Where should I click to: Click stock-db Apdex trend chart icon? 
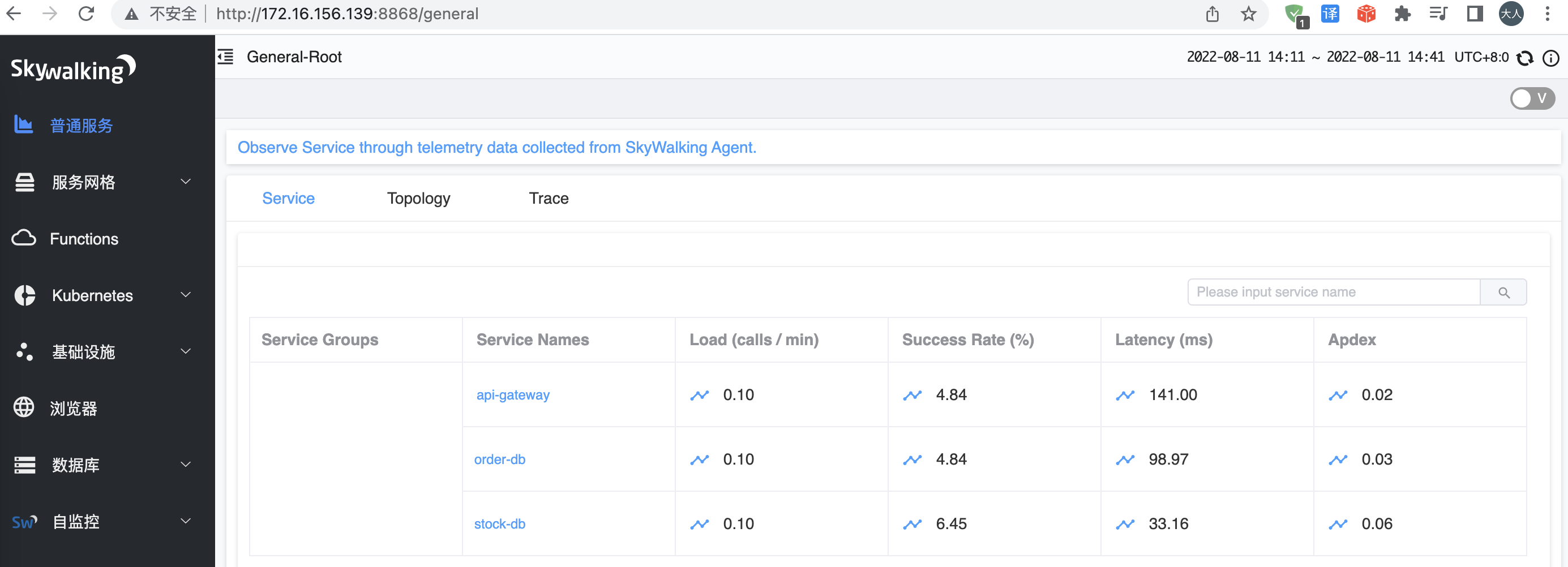(1338, 524)
